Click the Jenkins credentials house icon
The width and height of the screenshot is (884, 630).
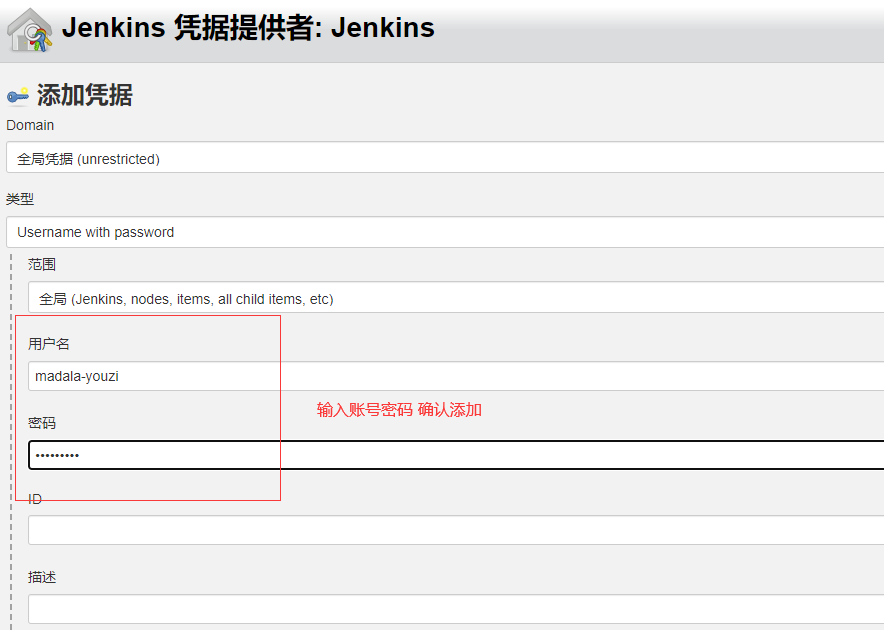coord(29,30)
